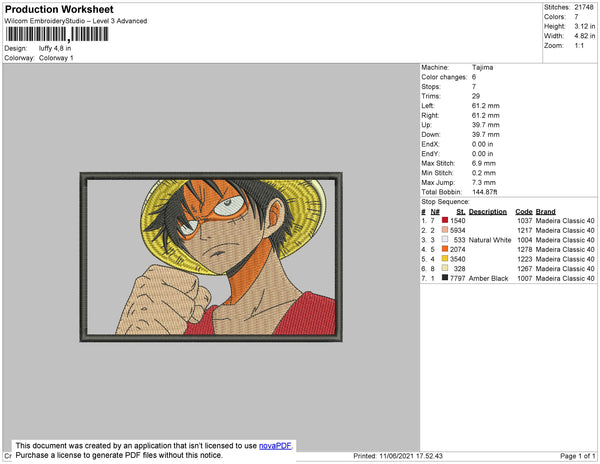Click thread code 1037 in the table
This screenshot has width=600, height=464.
(525, 221)
